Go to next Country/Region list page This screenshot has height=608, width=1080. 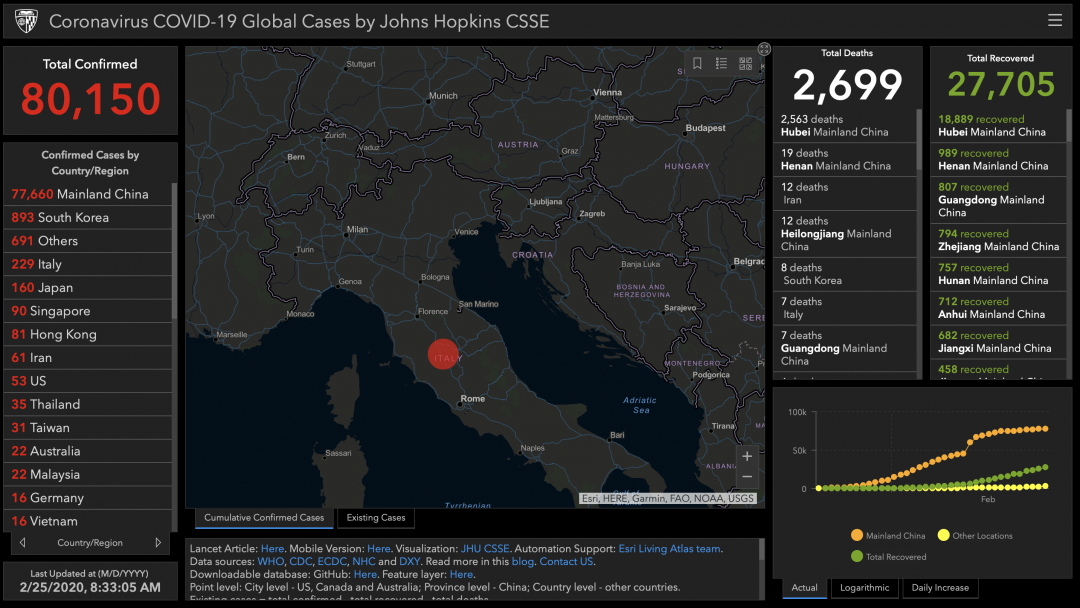pyautogui.click(x=158, y=543)
